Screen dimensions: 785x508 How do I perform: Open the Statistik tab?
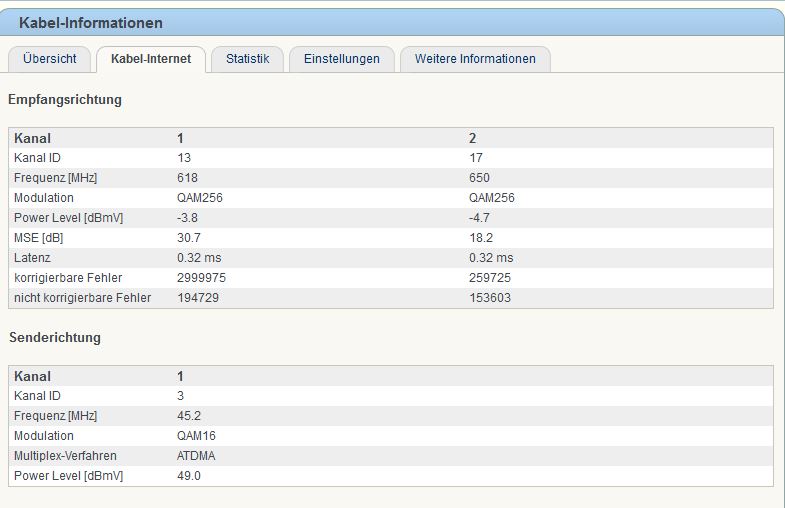pos(247,59)
